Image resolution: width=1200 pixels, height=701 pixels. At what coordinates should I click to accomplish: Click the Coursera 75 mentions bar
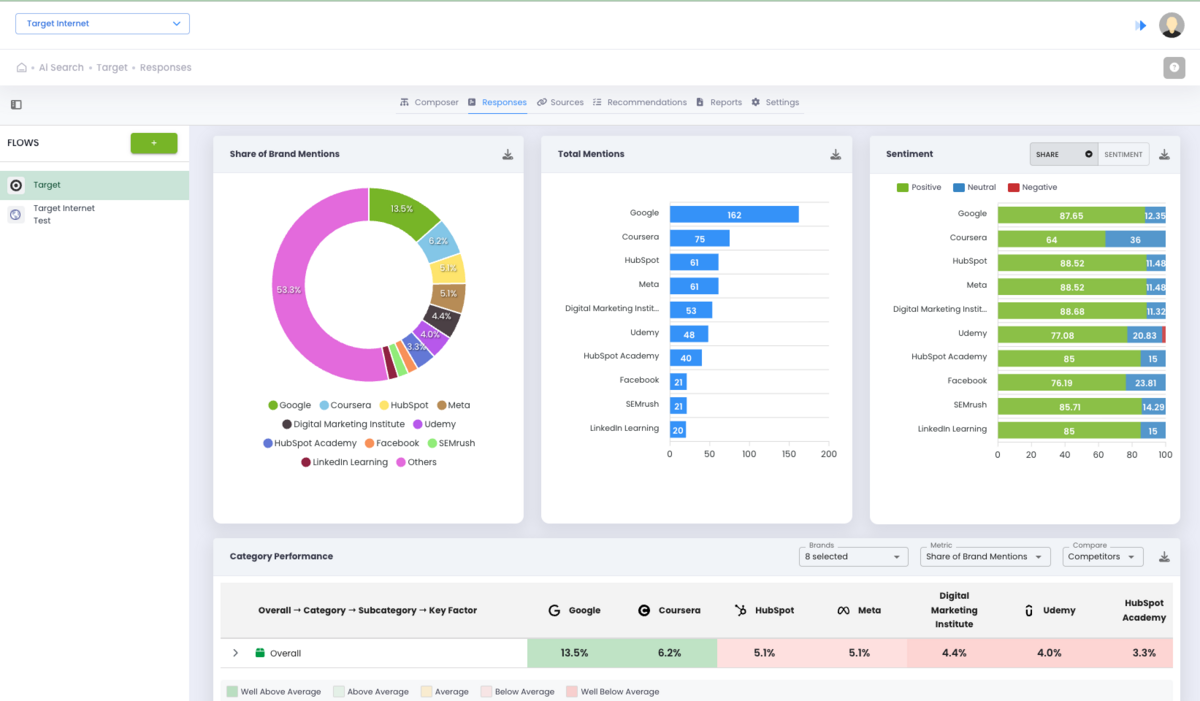[699, 238]
